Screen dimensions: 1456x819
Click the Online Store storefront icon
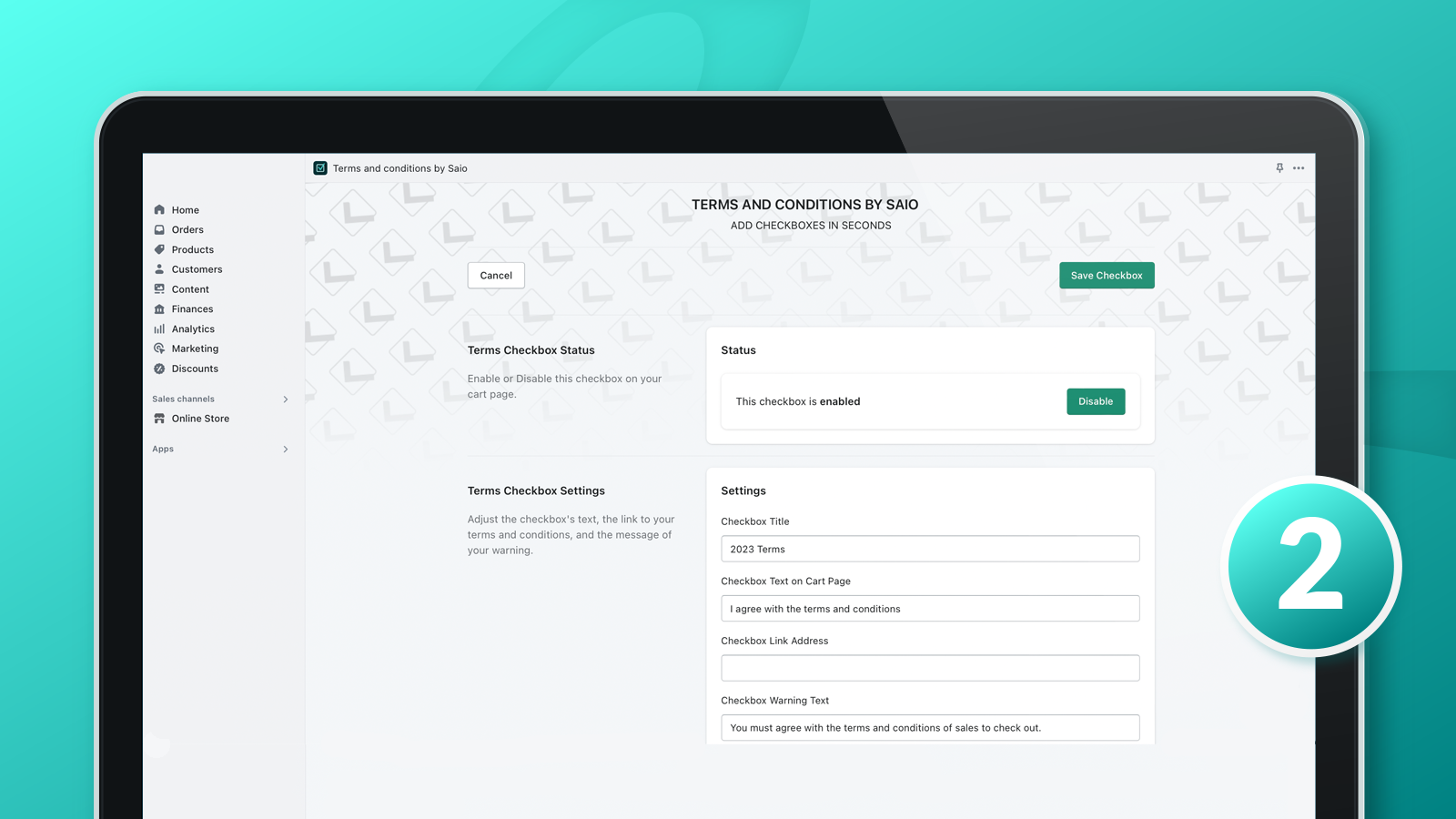(159, 419)
